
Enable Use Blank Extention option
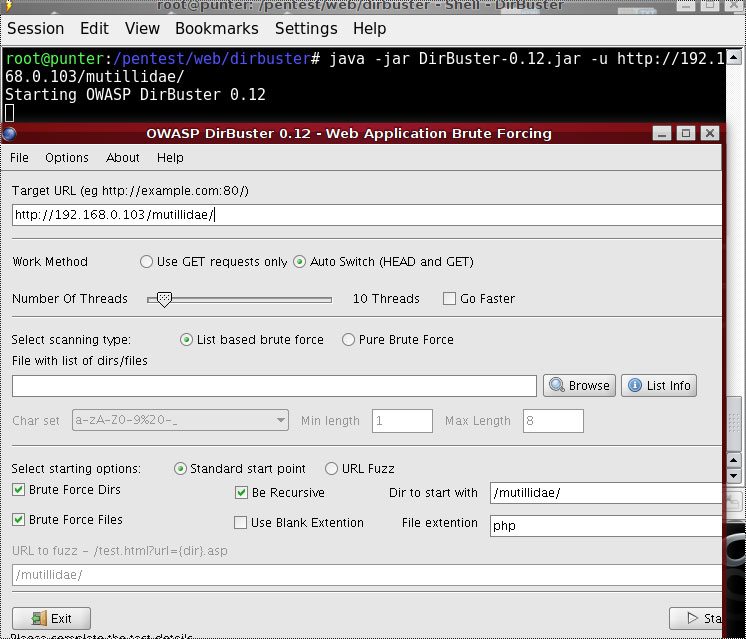pyautogui.click(x=241, y=522)
